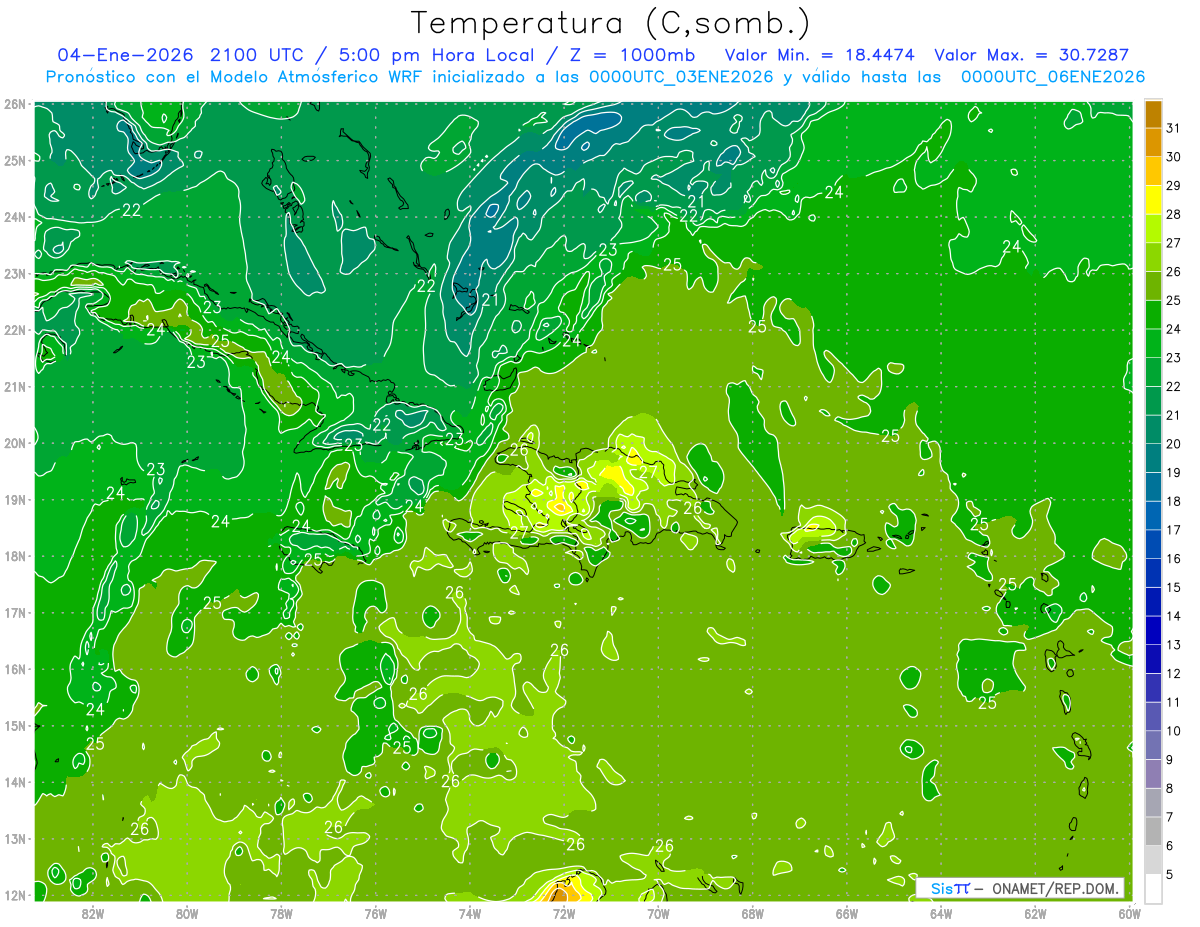
Task: Click the "72W" longitude axis label
Action: pos(564,913)
